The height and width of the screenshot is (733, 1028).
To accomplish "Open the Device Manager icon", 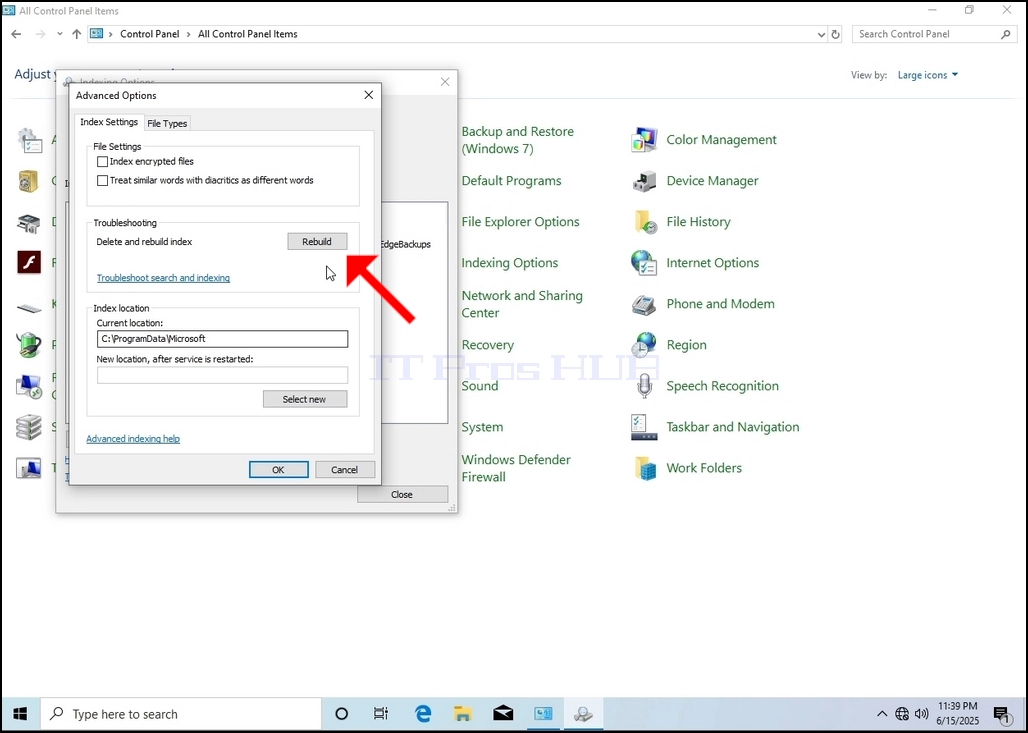I will coord(644,181).
